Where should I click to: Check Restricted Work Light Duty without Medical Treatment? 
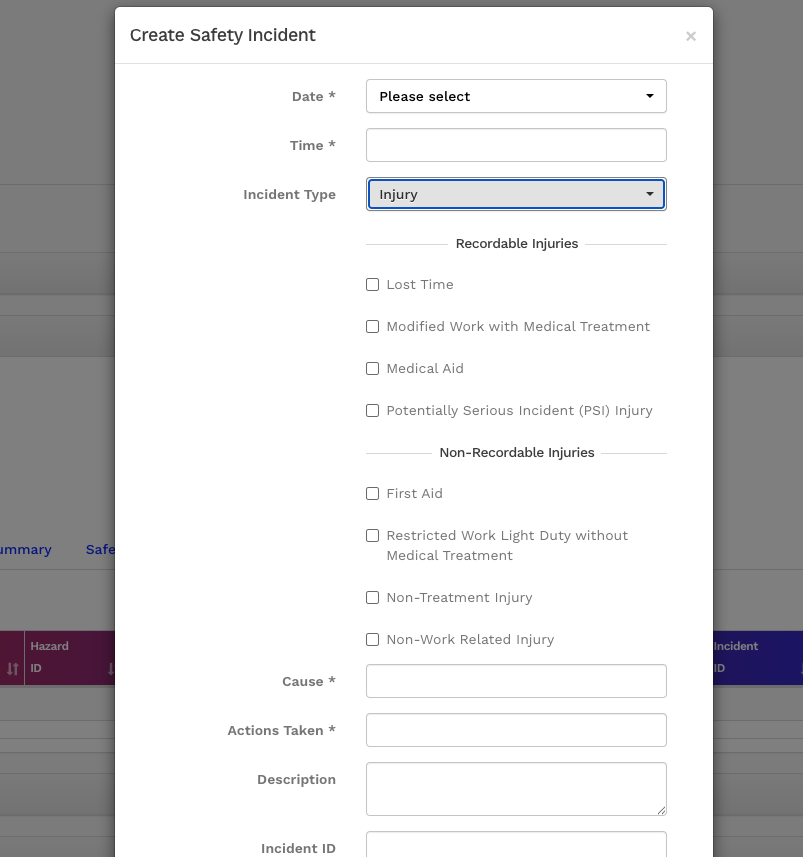tap(372, 535)
